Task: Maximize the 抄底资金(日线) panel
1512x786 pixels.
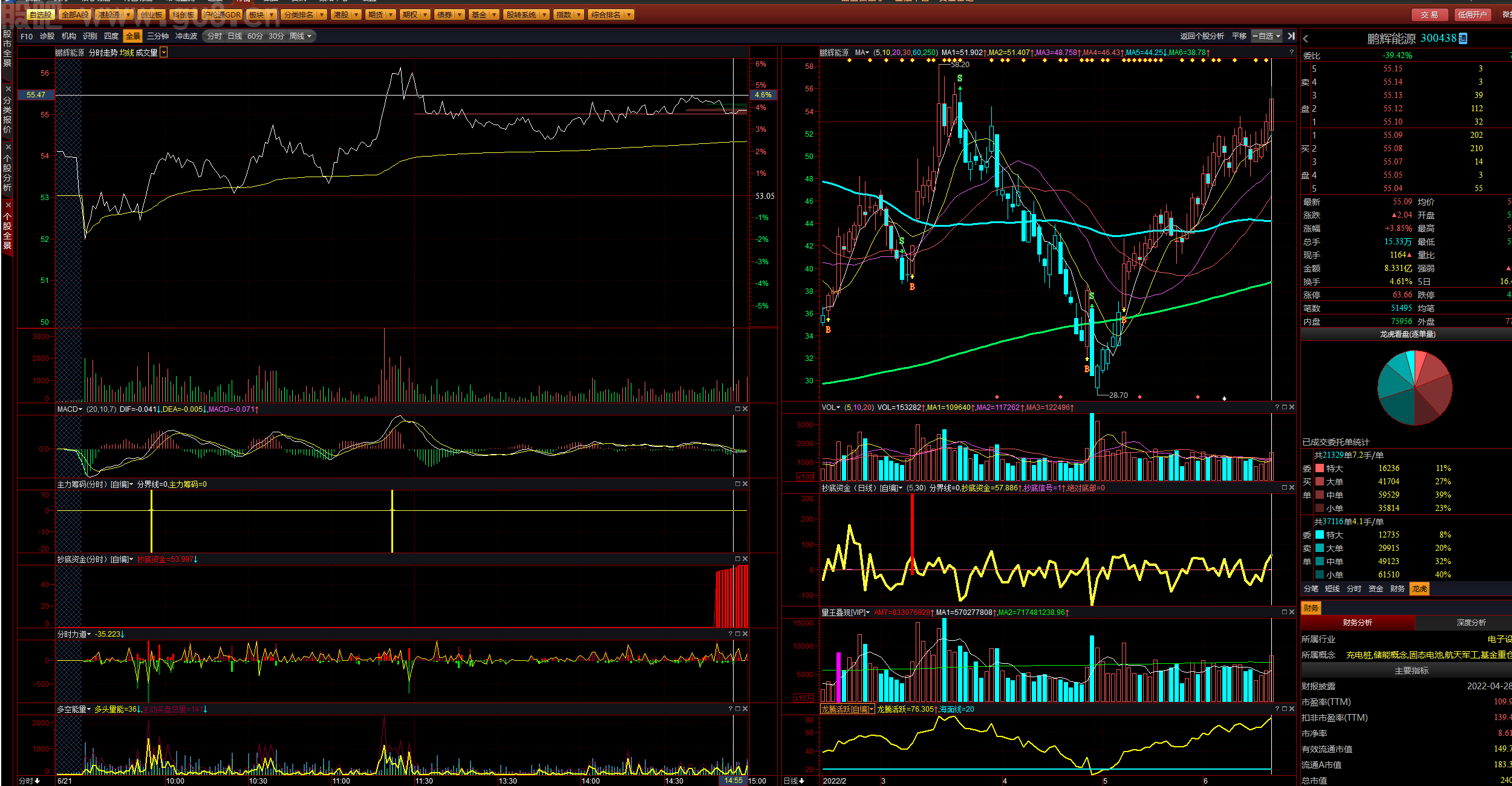Action: pos(1285,487)
